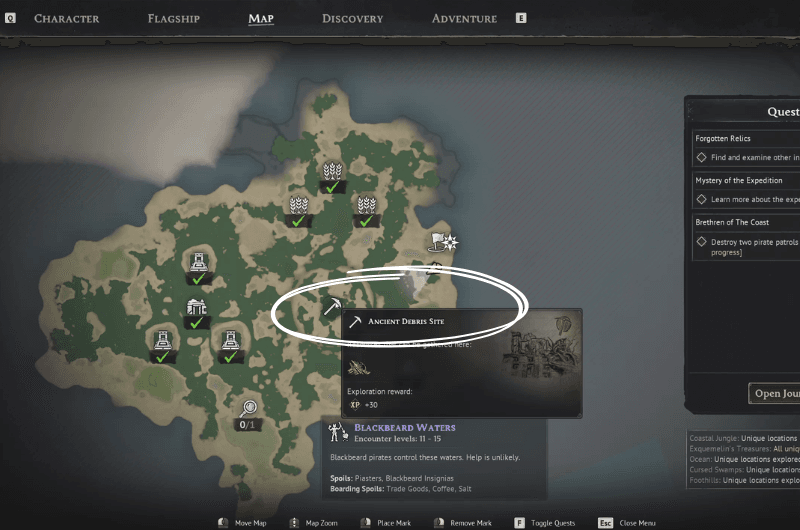This screenshot has height=530, width=800.
Task: Expand the Mystery of the Expedition quest
Action: (746, 180)
